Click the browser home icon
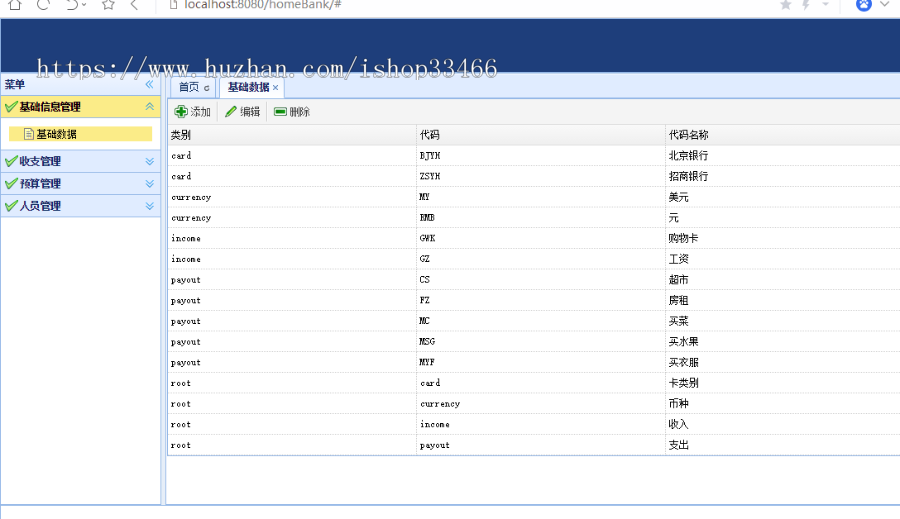The image size is (900, 519). [x=15, y=5]
